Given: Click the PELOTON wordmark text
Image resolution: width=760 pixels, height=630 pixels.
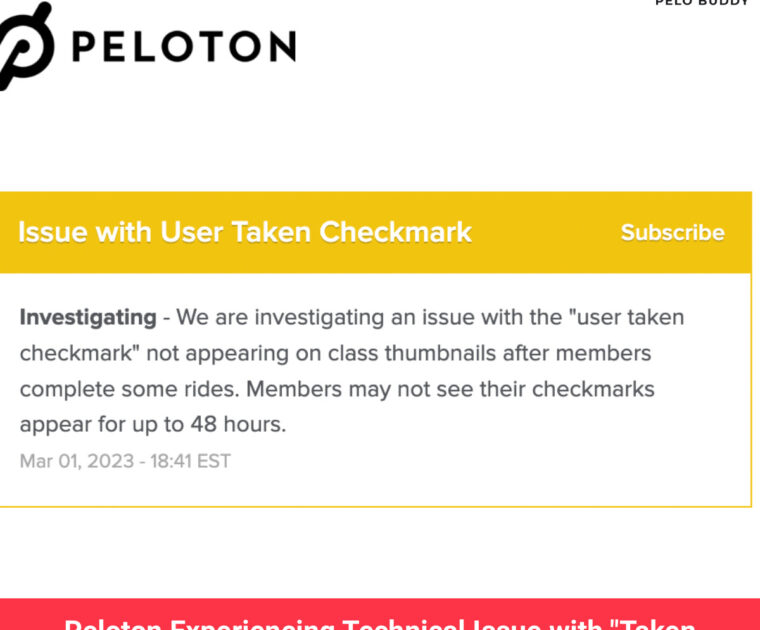Looking at the screenshot, I should point(183,47).
